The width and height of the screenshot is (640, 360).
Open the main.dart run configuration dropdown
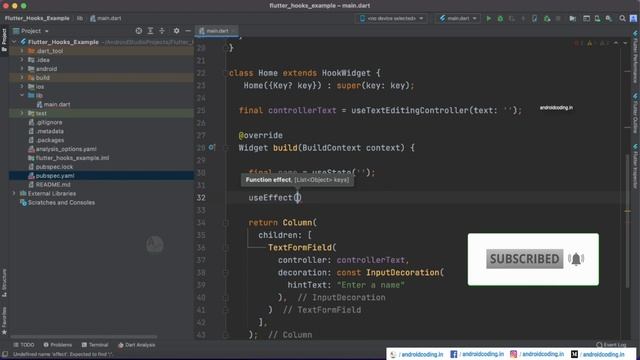point(458,18)
